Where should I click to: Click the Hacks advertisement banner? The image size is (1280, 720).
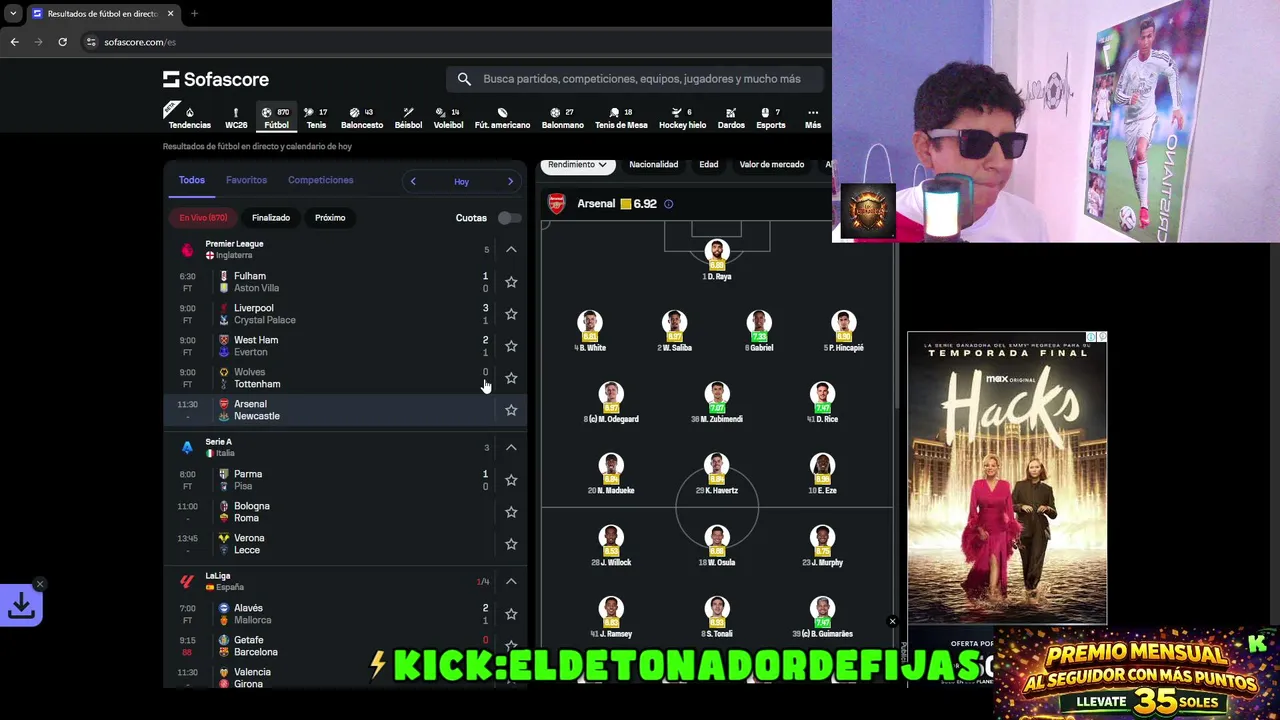point(1007,478)
